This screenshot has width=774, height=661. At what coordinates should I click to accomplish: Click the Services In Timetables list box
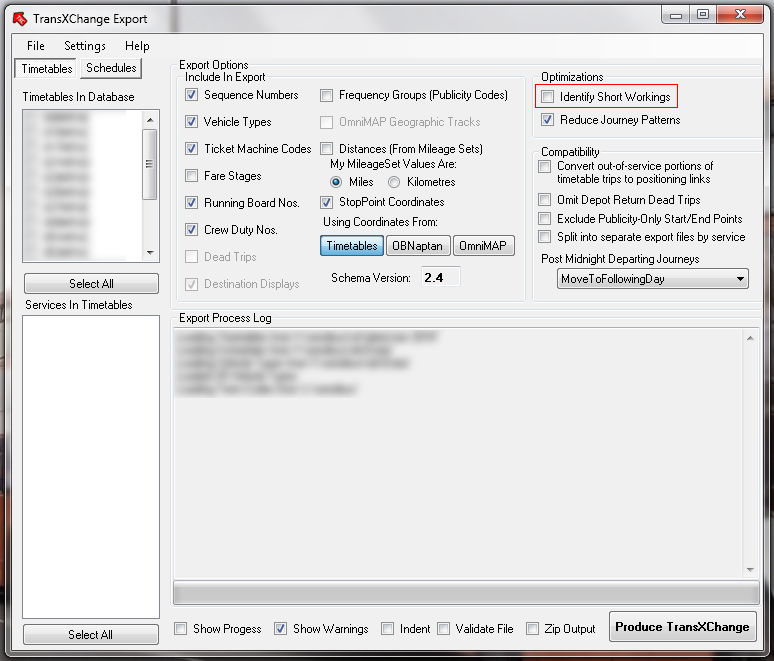(91, 467)
